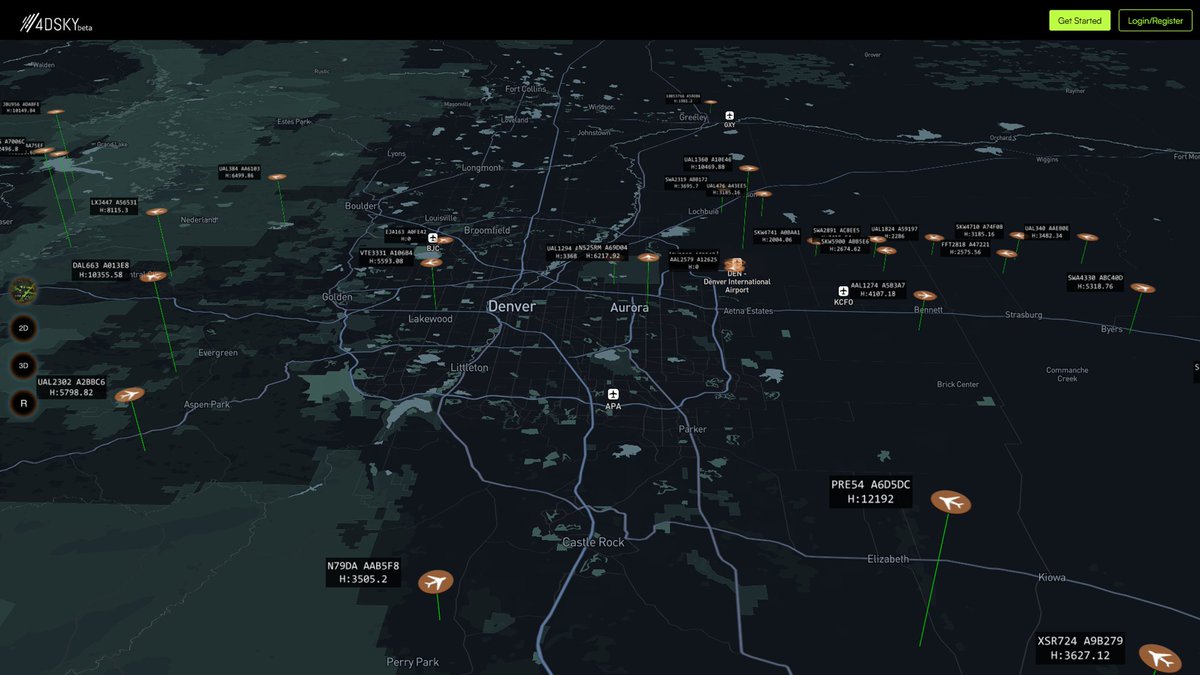
Task: Select the SKW4330 aircraft icon near Byers
Action: [x=1142, y=288]
